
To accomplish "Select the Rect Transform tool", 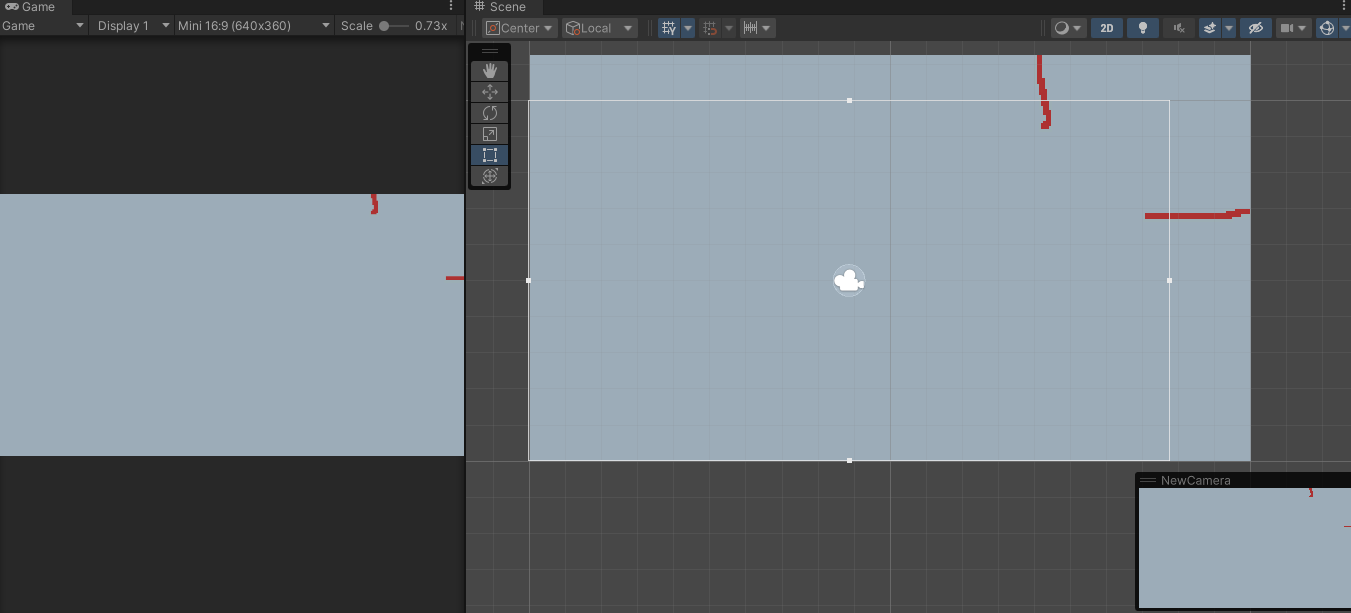I will pyautogui.click(x=489, y=154).
